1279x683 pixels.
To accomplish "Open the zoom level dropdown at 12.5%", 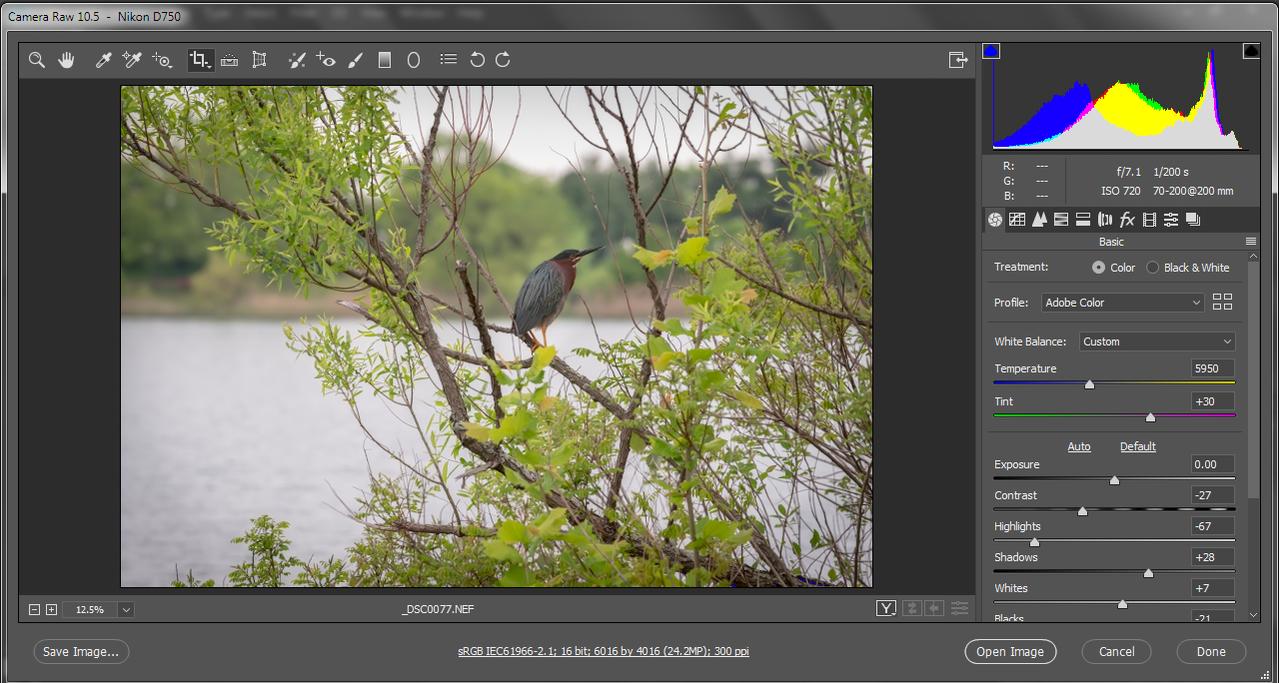I will click(x=126, y=609).
